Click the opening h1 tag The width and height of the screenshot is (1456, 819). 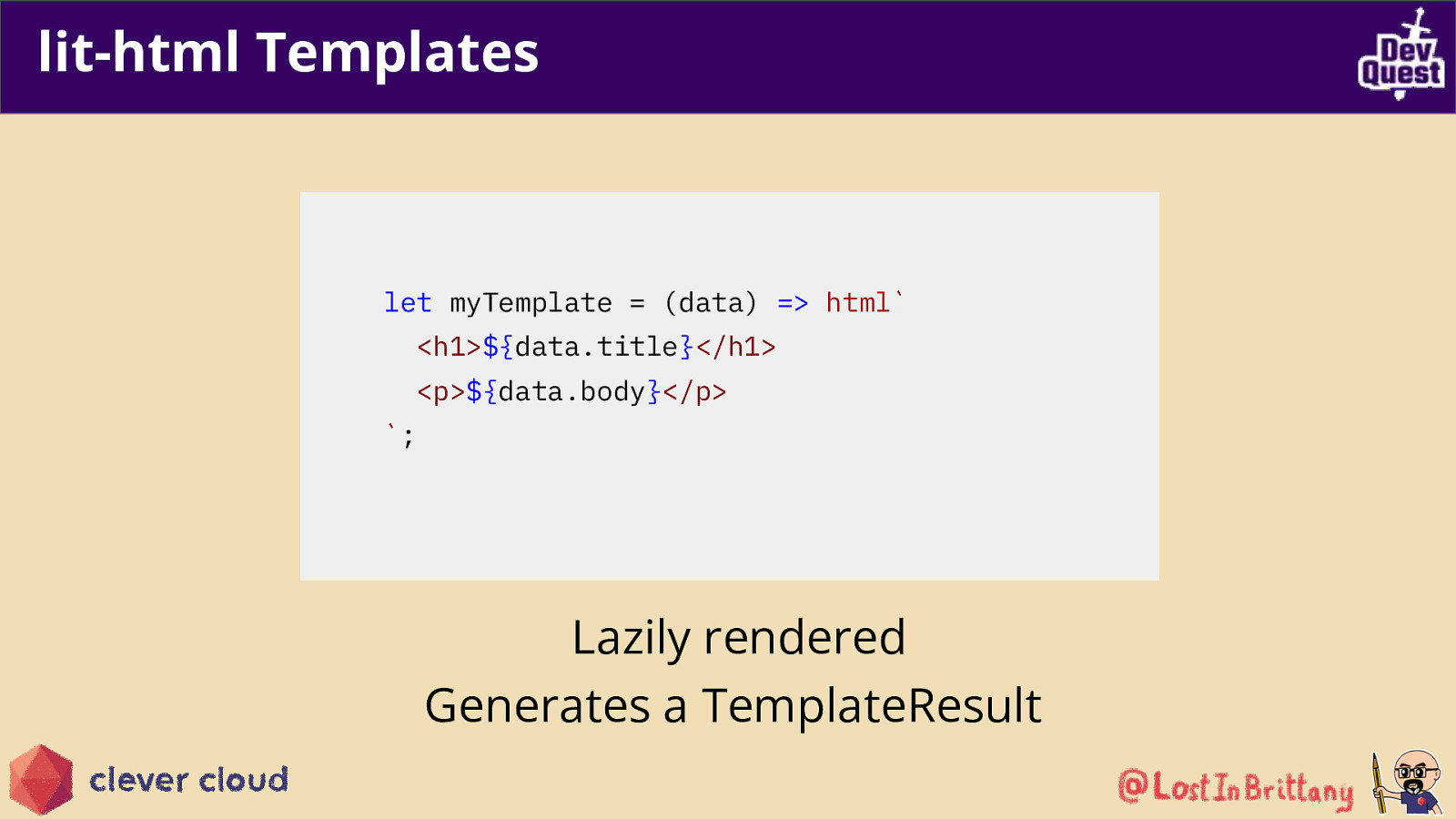449,347
